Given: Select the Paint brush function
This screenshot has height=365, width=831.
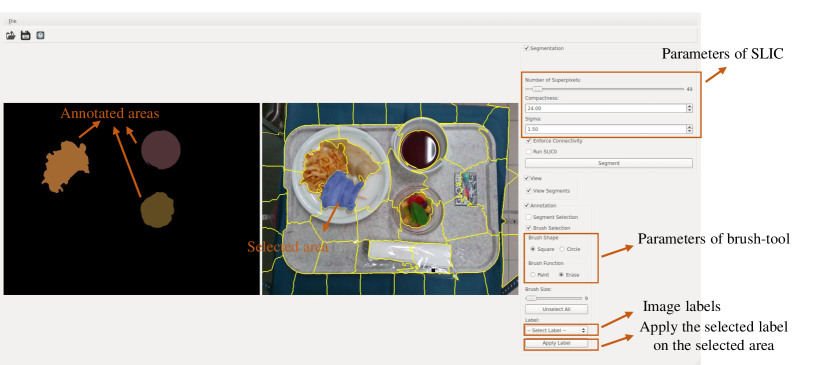Looking at the screenshot, I should point(533,275).
